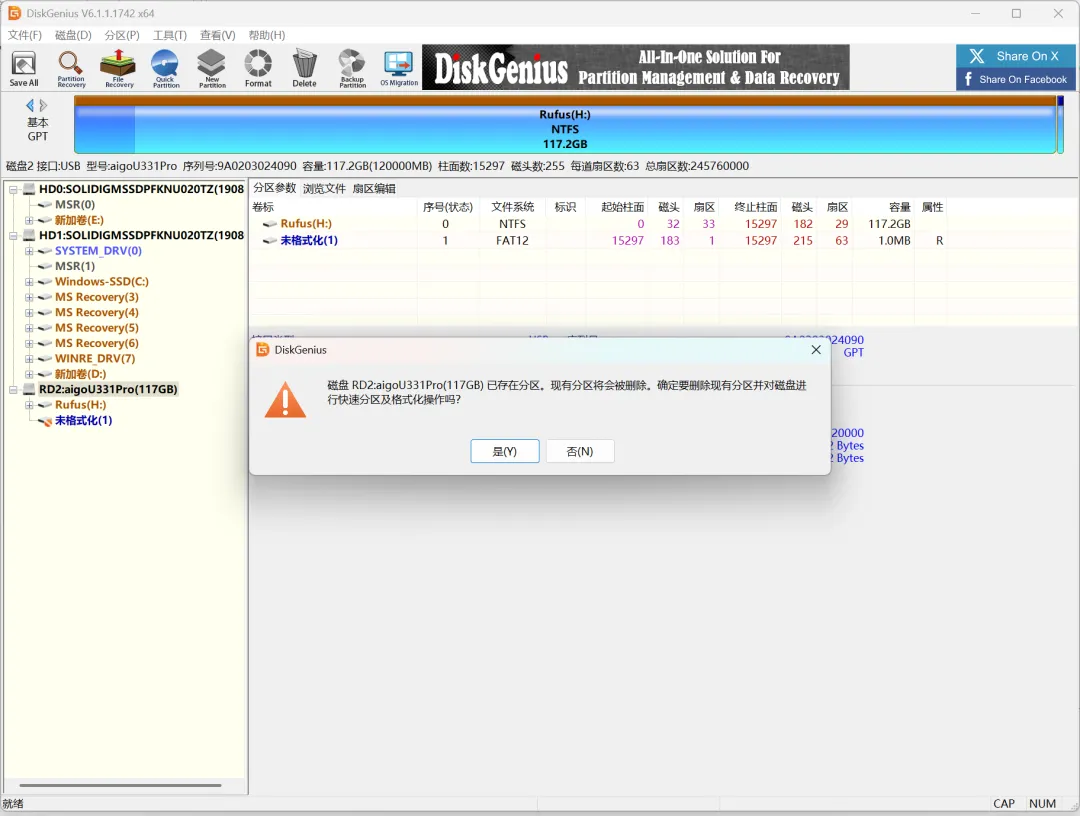1080x816 pixels.
Task: Click the CAP indicator in status bar
Action: 1004,804
